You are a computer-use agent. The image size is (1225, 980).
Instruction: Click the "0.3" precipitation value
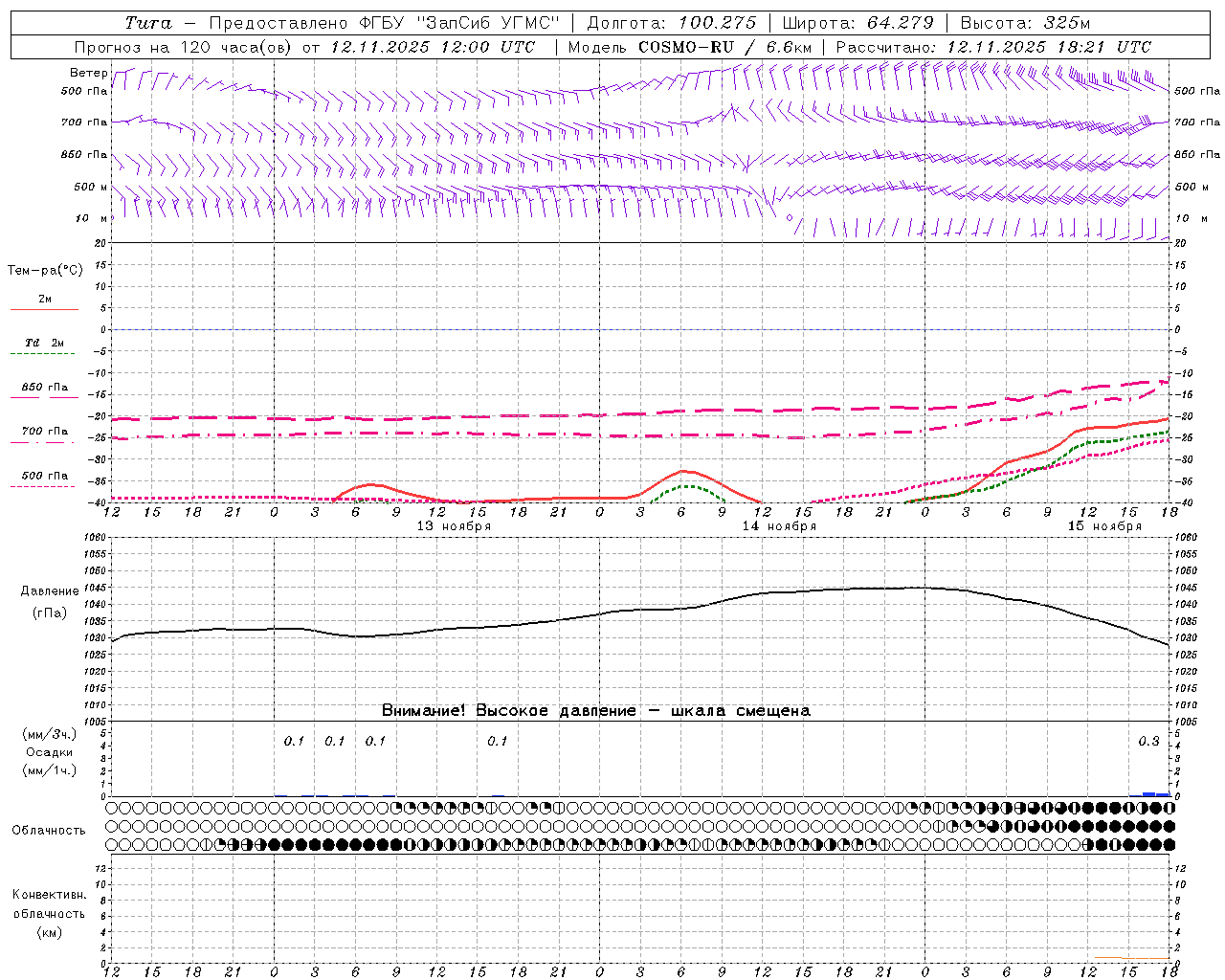[x=1148, y=742]
